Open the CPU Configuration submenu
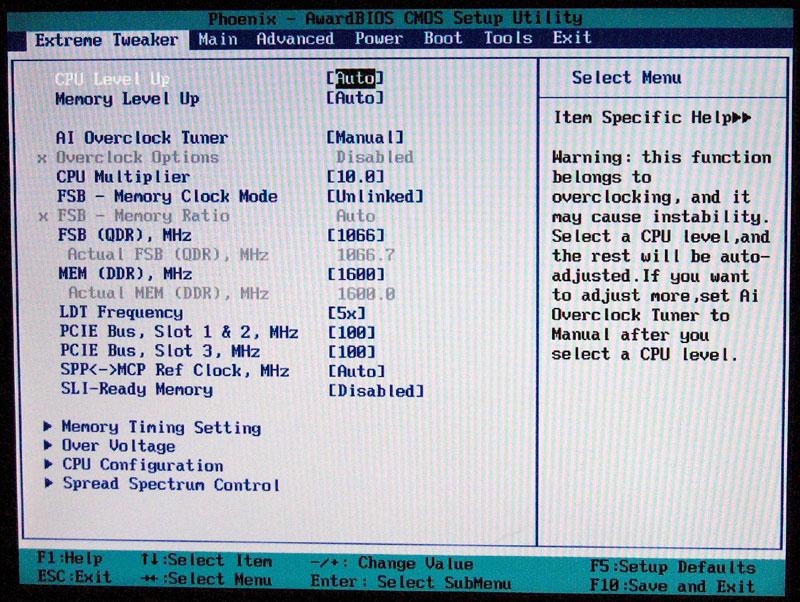 142,465
